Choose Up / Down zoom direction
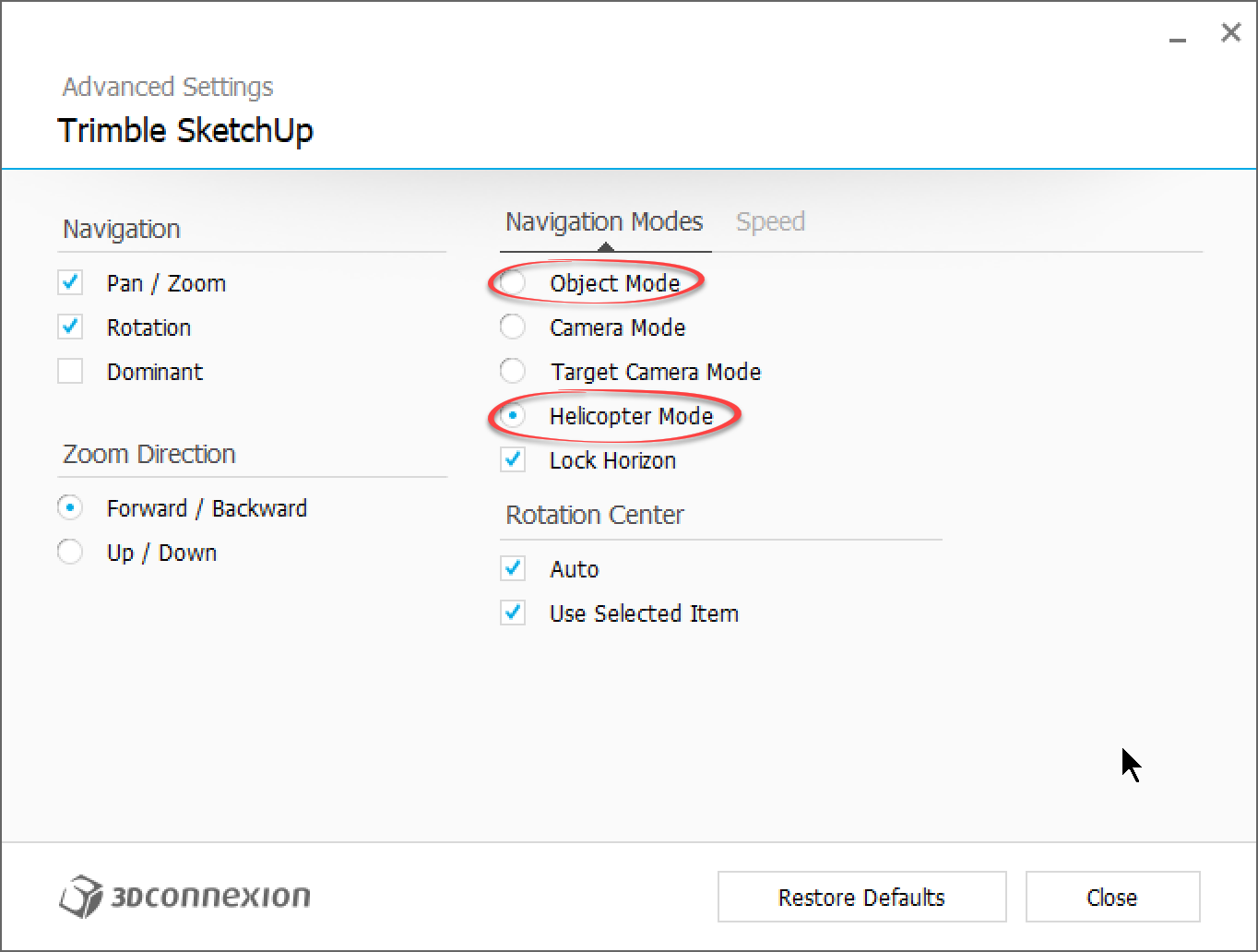Viewport: 1258px width, 952px height. pos(70,552)
